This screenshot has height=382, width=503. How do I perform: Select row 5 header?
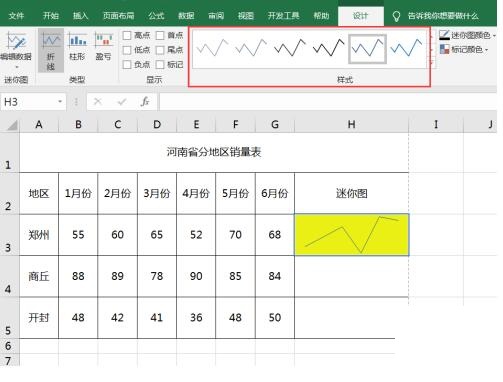[9, 318]
